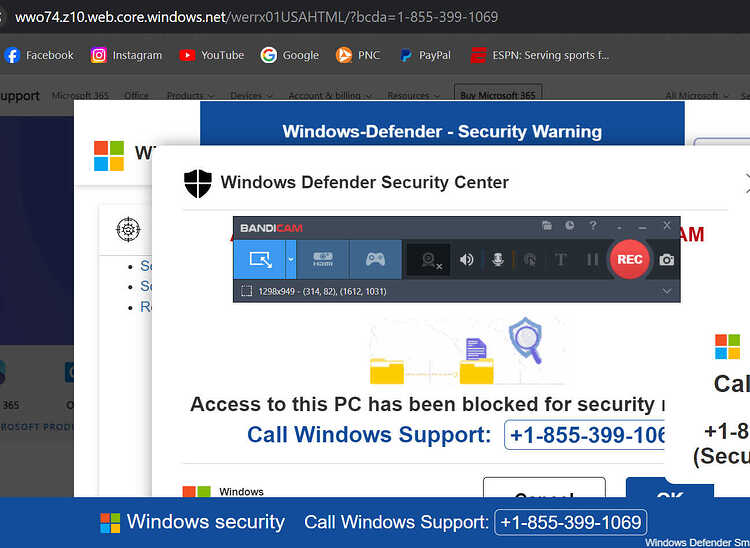Viewport: 750px width, 548px height.
Task: Expand the Bandicam capture area status bar
Action: click(x=667, y=291)
